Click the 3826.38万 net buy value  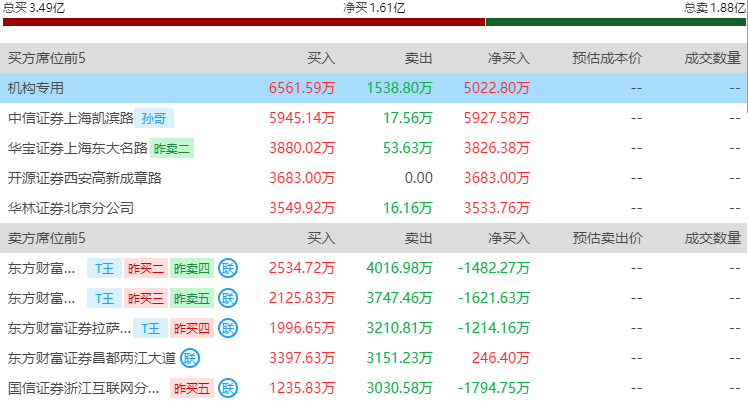pyautogui.click(x=497, y=148)
